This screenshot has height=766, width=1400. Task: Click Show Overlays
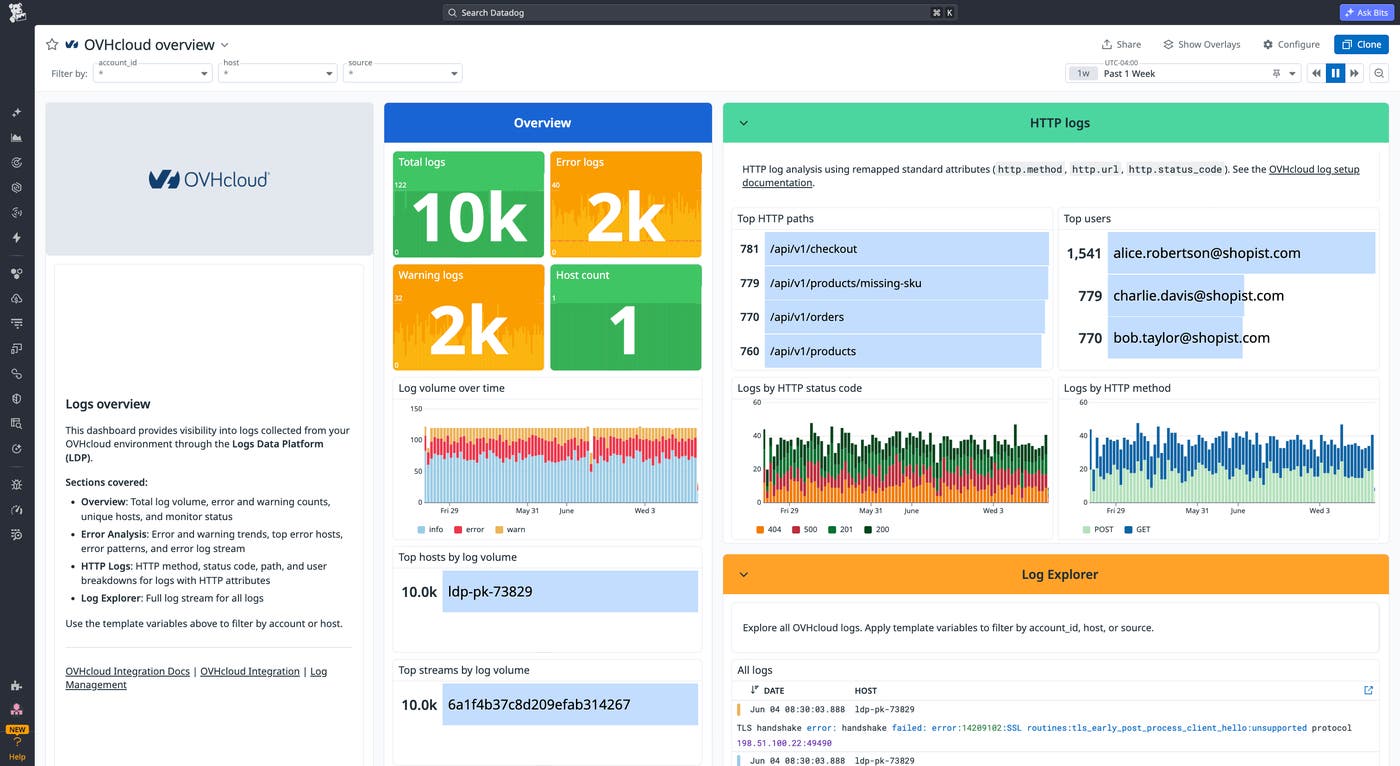[x=1201, y=44]
